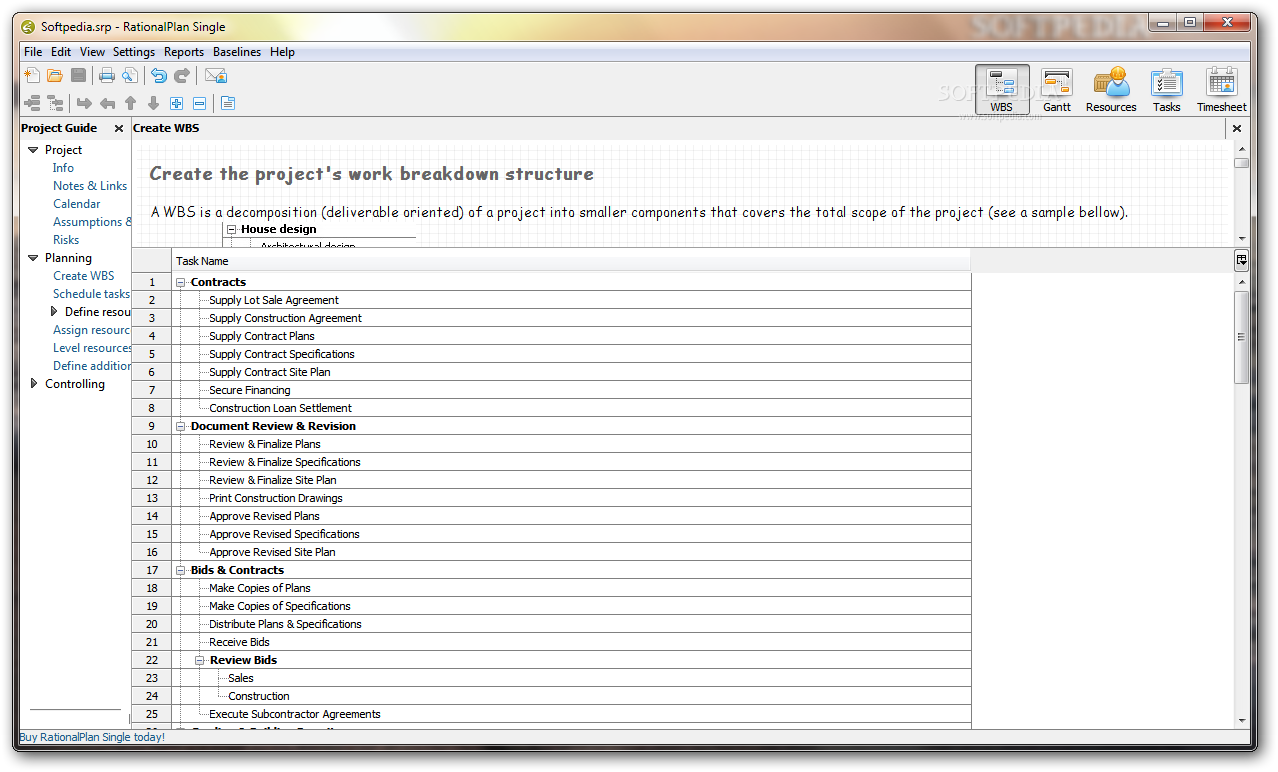Collapse the Project section in Project Guide
This screenshot has width=1278, height=772.
(x=33, y=150)
